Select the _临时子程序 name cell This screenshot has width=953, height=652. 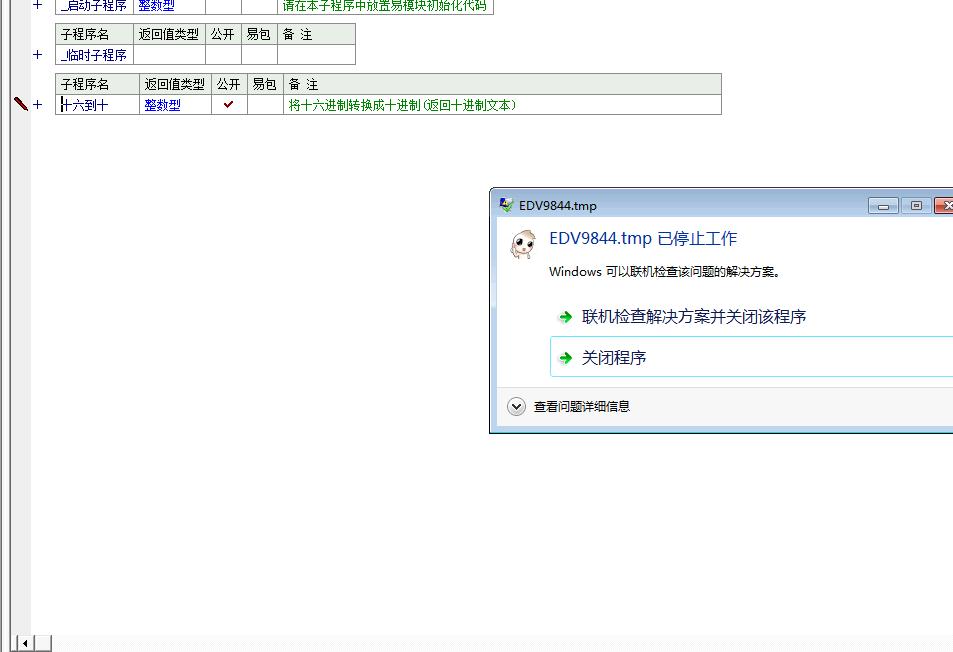(94, 55)
